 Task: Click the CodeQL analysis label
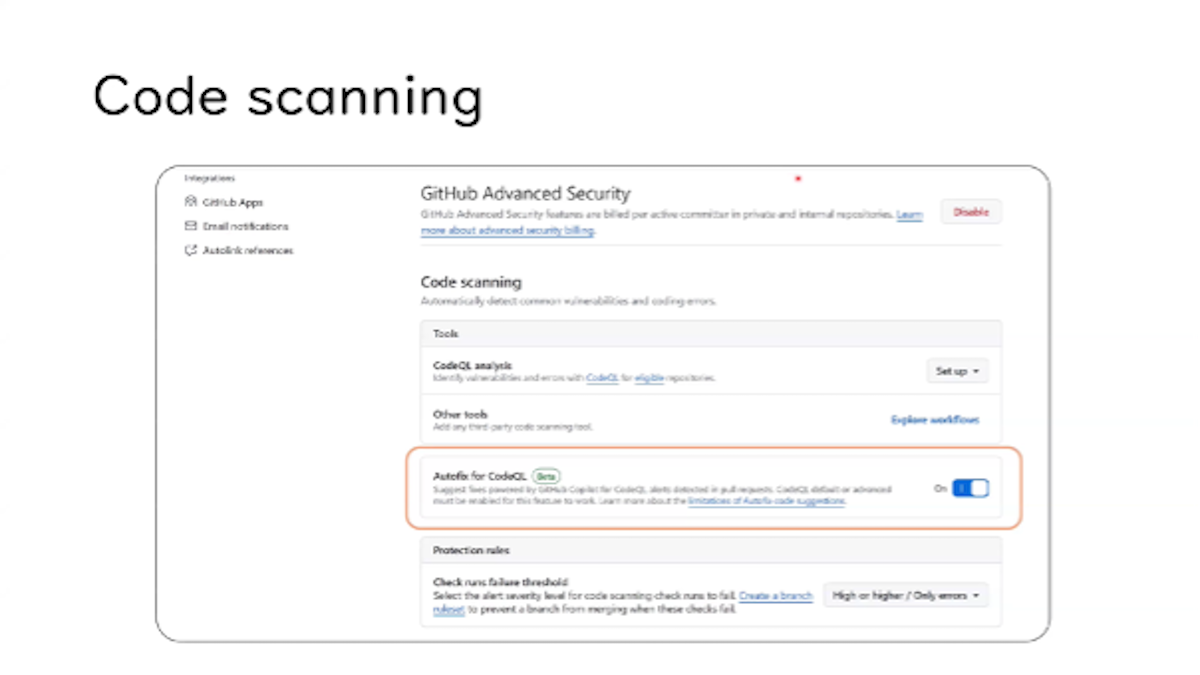[473, 366]
